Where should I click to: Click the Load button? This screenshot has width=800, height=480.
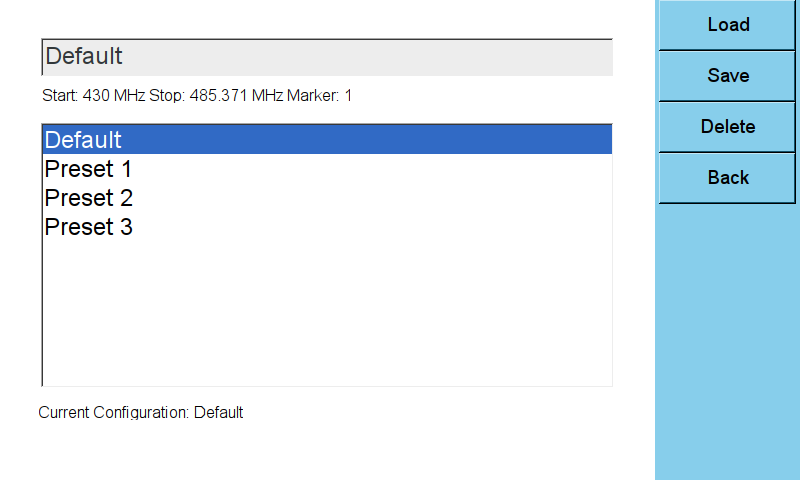(727, 24)
